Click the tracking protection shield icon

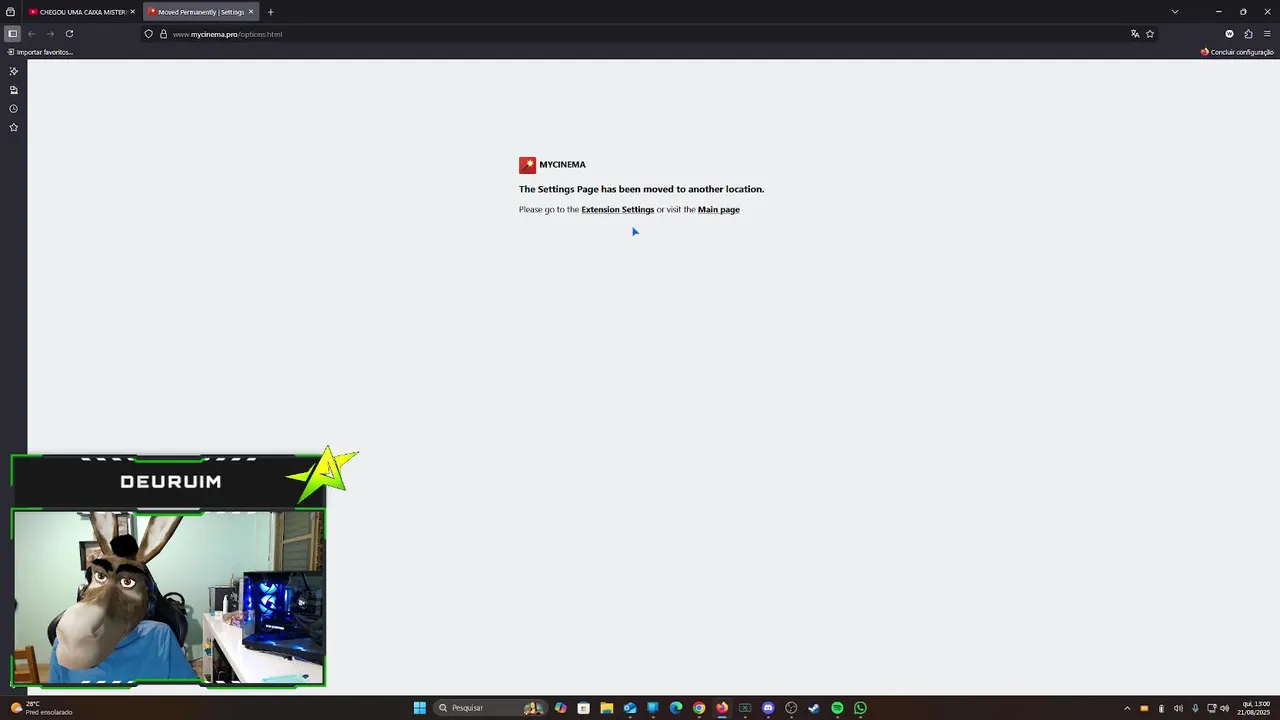coord(149,34)
